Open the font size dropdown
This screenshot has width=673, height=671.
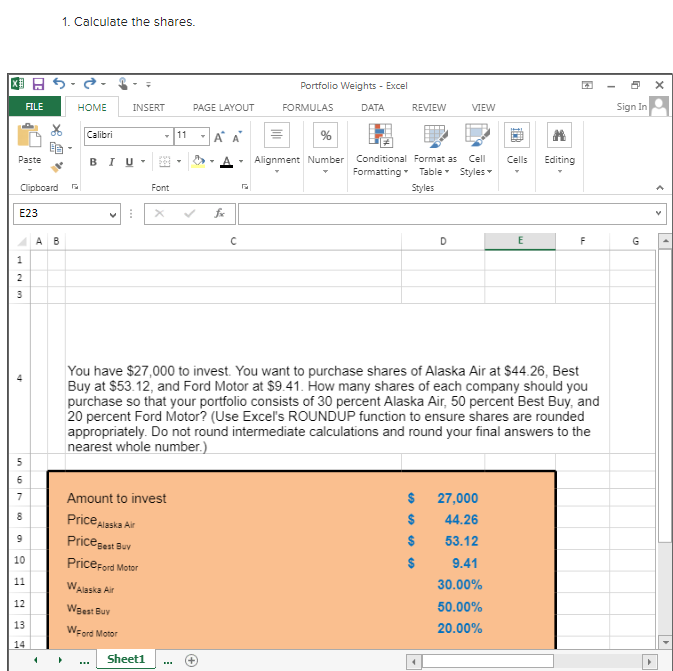coord(203,136)
